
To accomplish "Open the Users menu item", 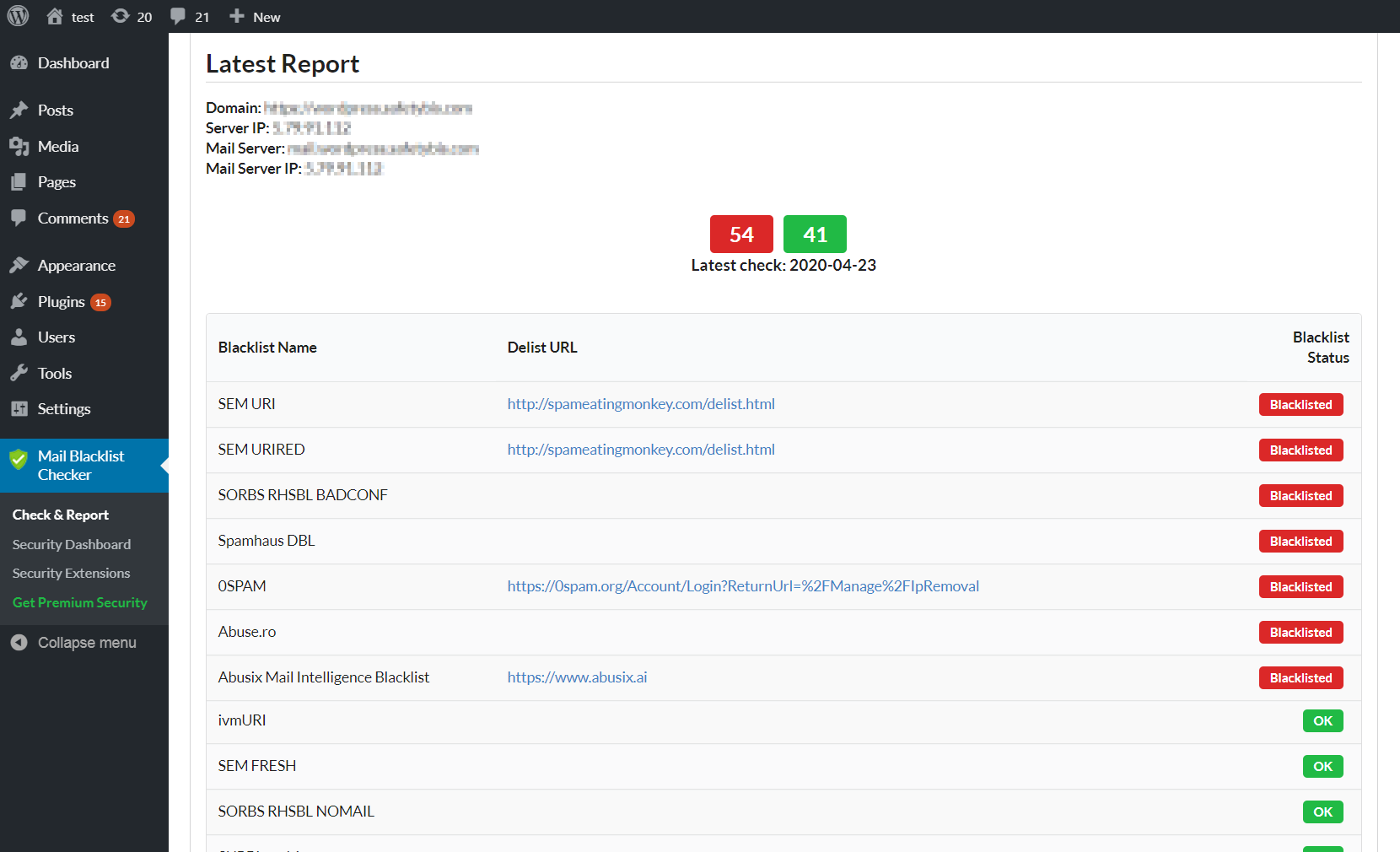I will pos(84,337).
